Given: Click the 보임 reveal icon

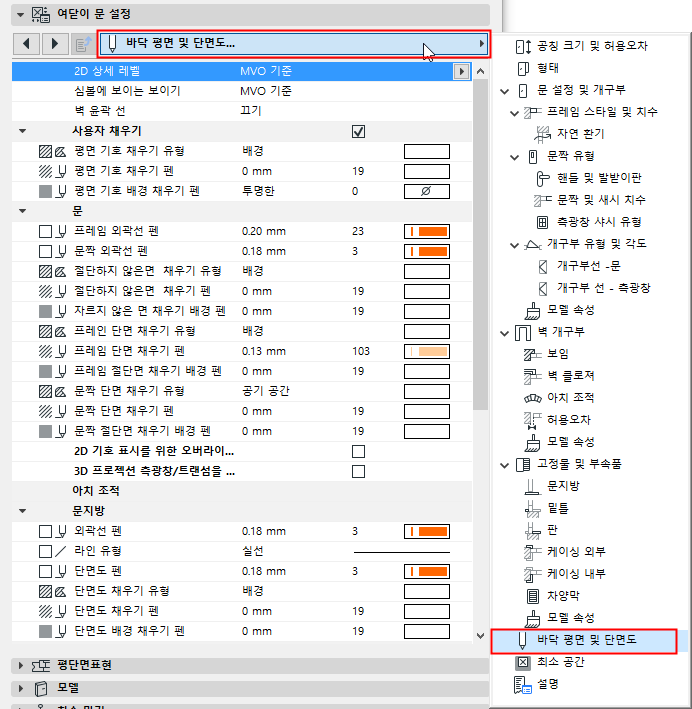Looking at the screenshot, I should coord(532,354).
